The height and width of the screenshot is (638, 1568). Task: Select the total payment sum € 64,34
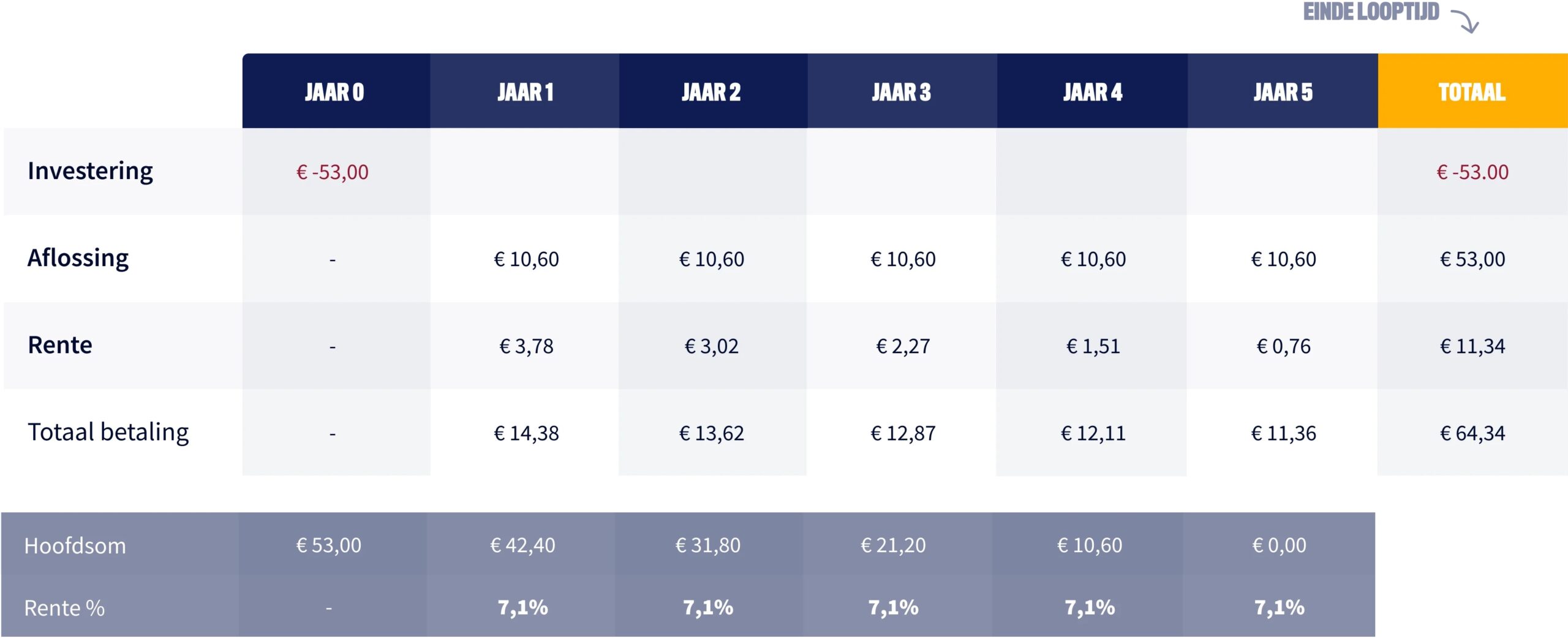(x=1472, y=433)
